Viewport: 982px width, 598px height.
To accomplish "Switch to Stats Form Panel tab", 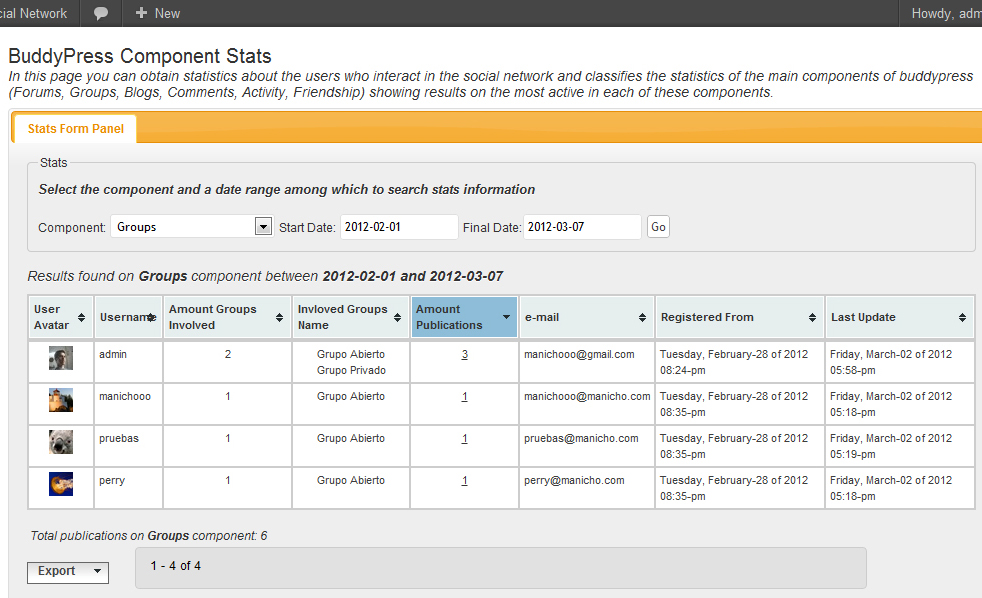I will 76,129.
